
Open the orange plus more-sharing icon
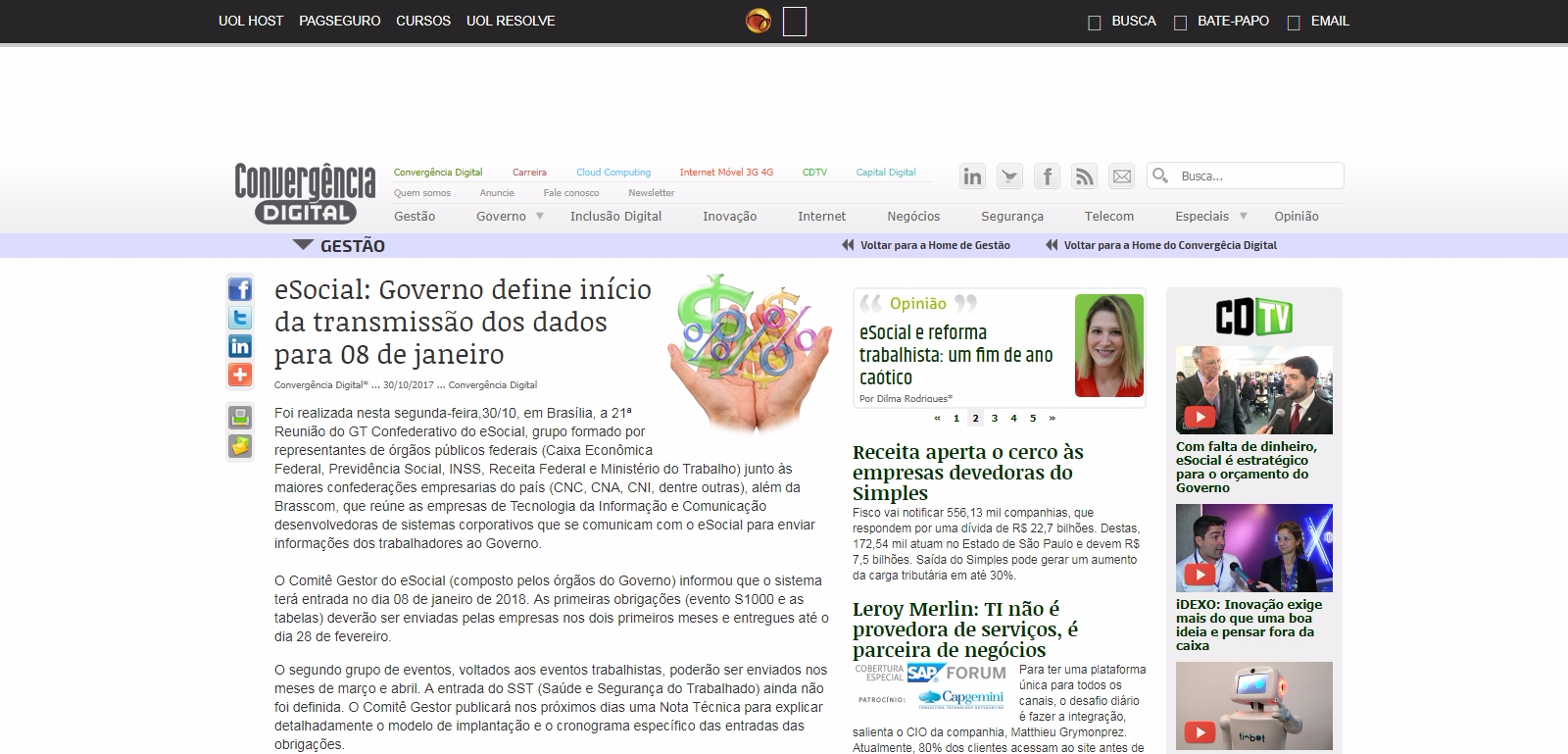tap(240, 375)
